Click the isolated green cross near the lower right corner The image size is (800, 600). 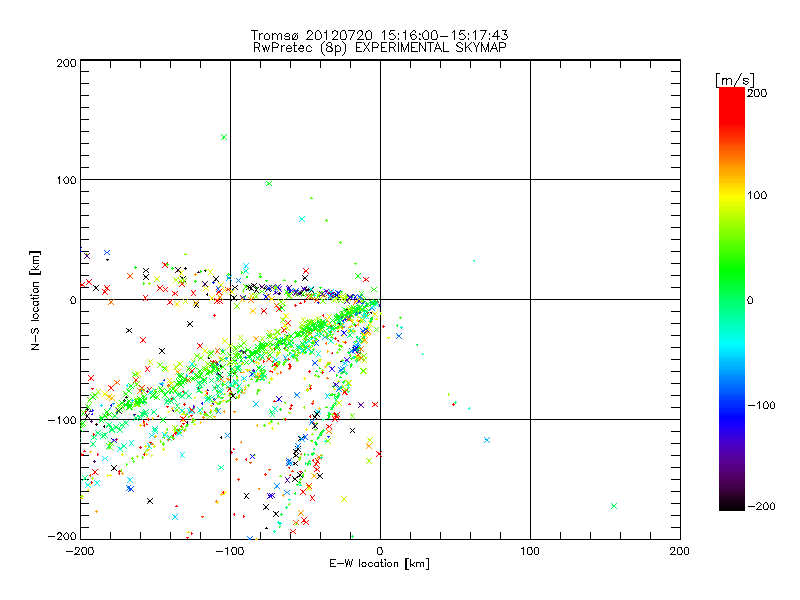(x=614, y=506)
